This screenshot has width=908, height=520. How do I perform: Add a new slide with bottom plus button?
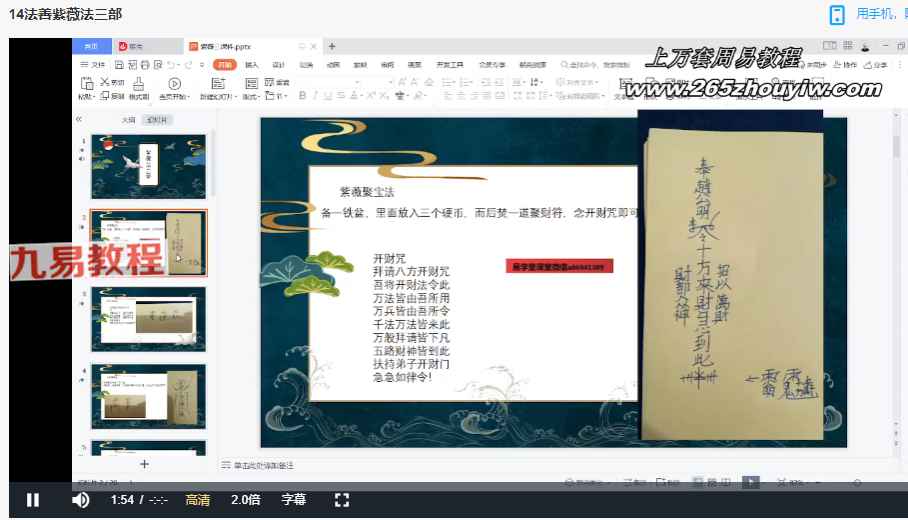[144, 464]
